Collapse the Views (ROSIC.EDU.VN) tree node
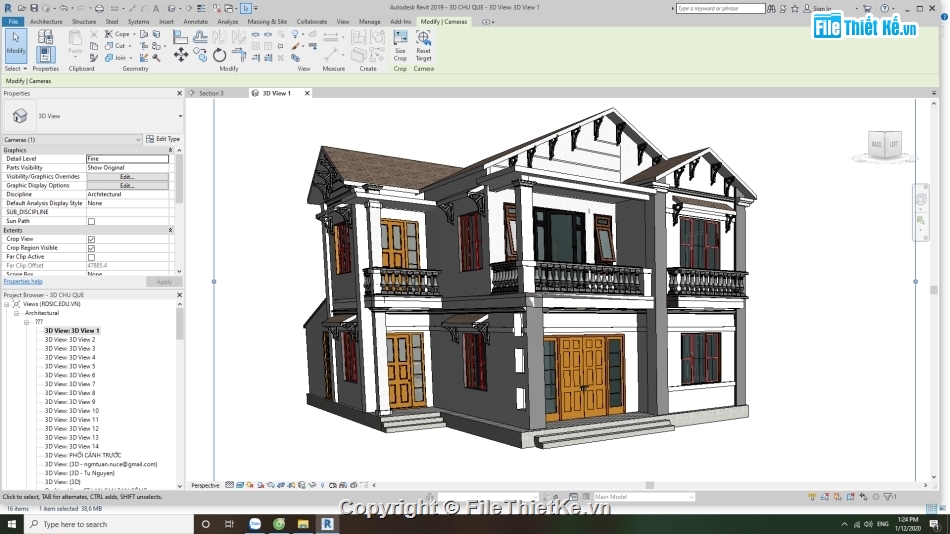 tap(7, 304)
